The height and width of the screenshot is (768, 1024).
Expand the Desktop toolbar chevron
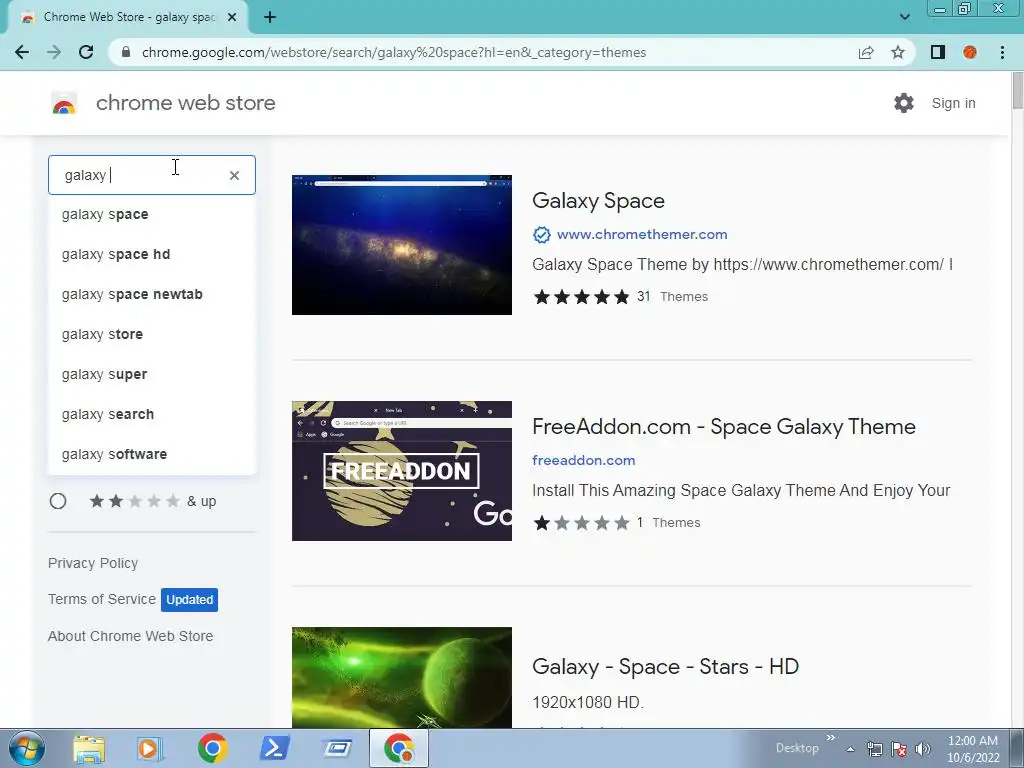[x=831, y=738]
